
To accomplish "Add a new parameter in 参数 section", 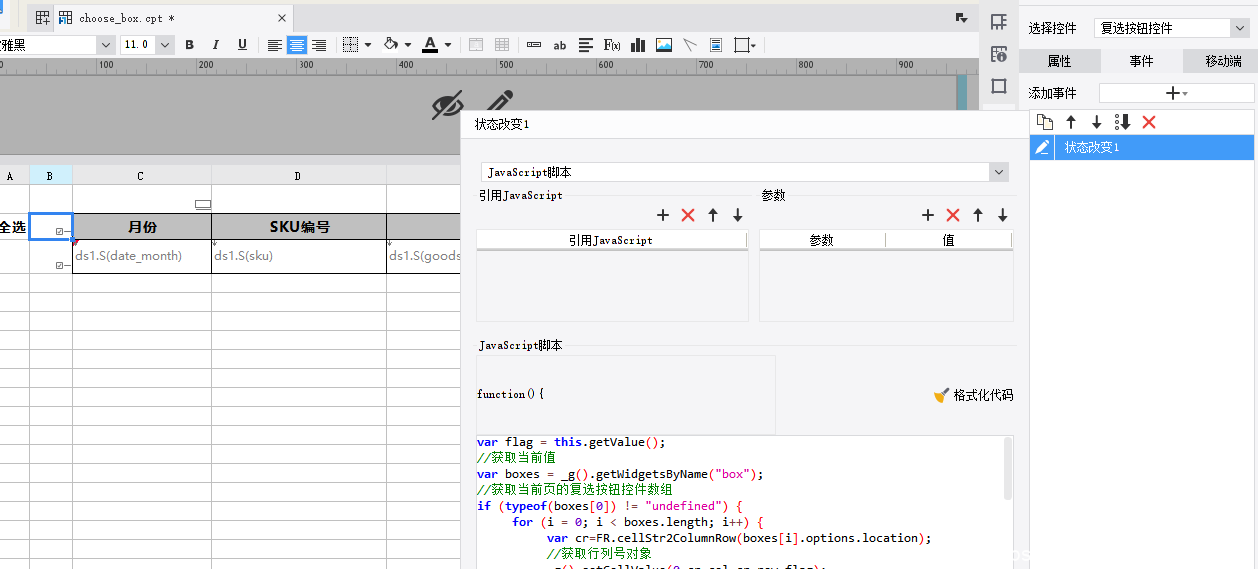I will 928,215.
